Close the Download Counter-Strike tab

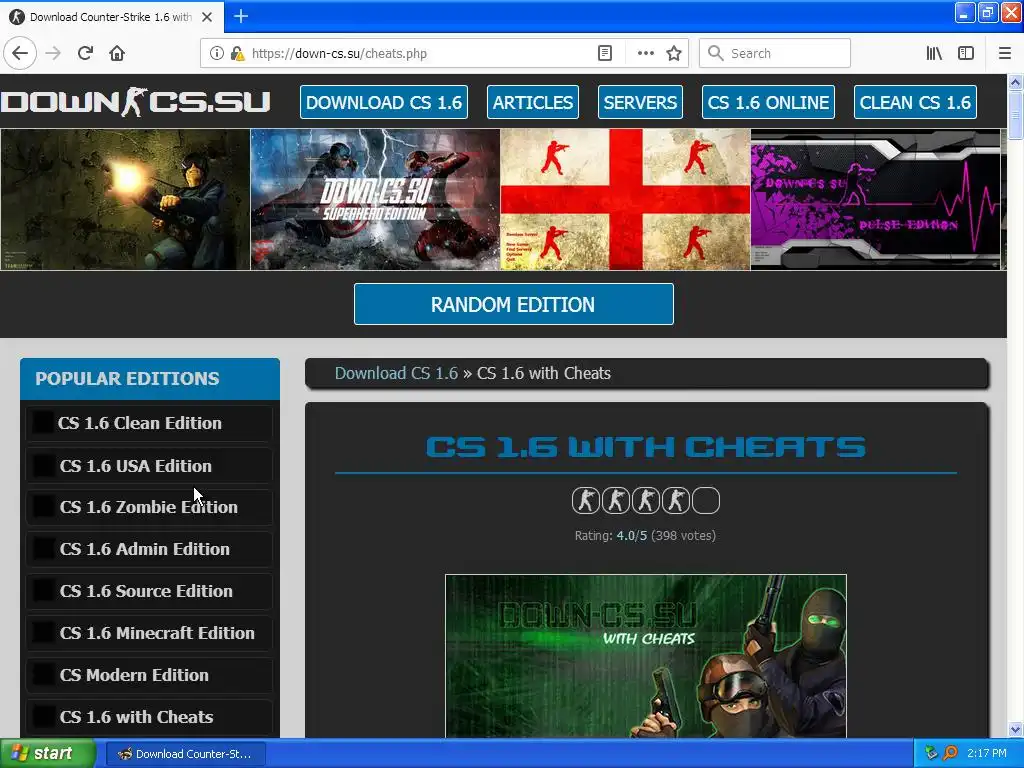click(207, 17)
